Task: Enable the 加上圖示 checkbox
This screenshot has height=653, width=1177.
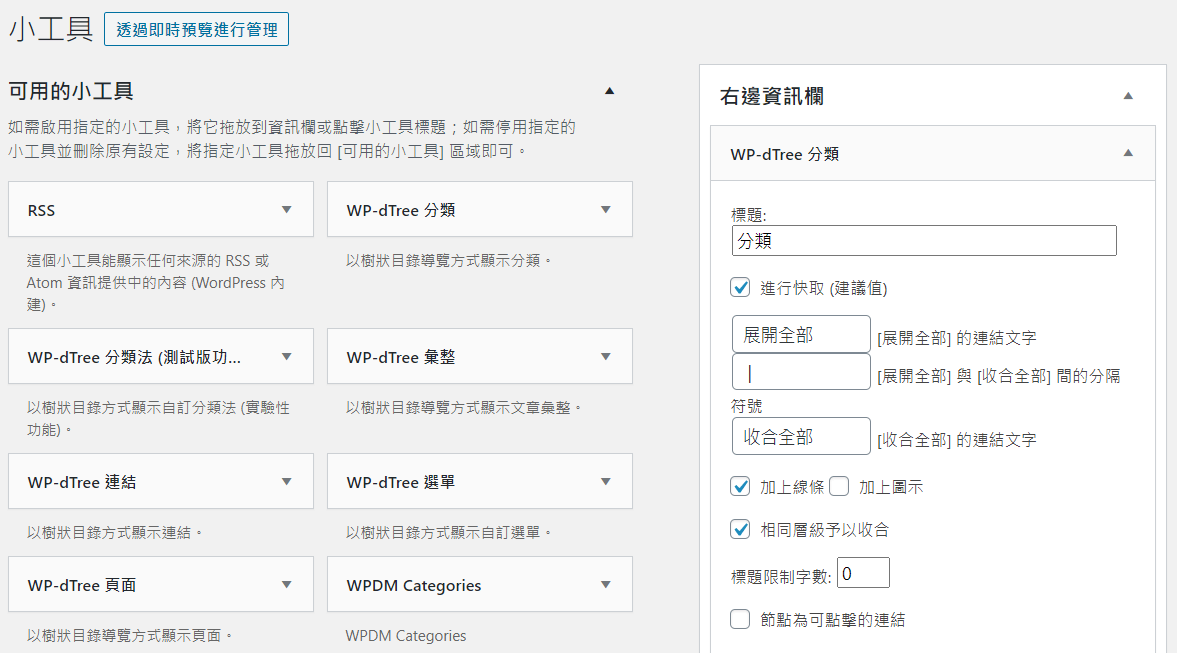Action: click(839, 486)
